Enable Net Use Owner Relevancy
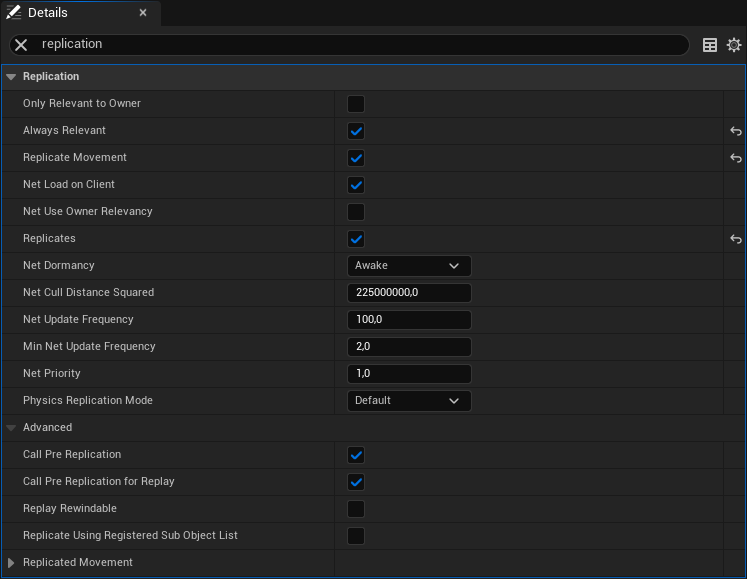 point(356,212)
